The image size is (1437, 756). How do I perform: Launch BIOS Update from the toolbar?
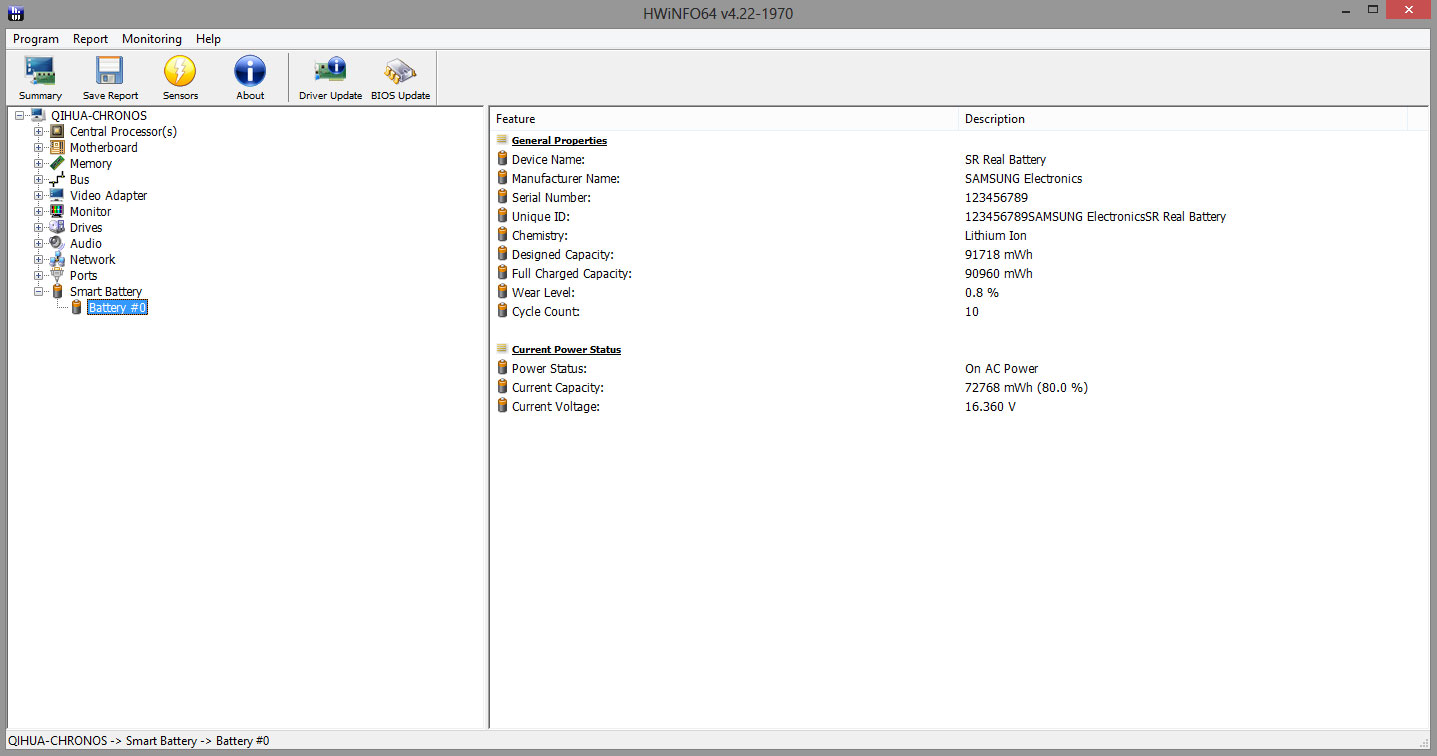(x=400, y=78)
